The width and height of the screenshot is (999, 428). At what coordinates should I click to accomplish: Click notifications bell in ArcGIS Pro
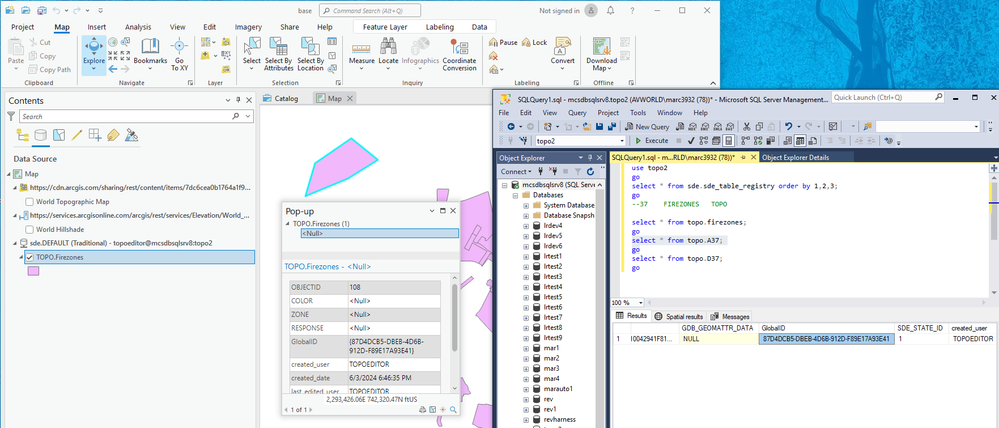(611, 10)
